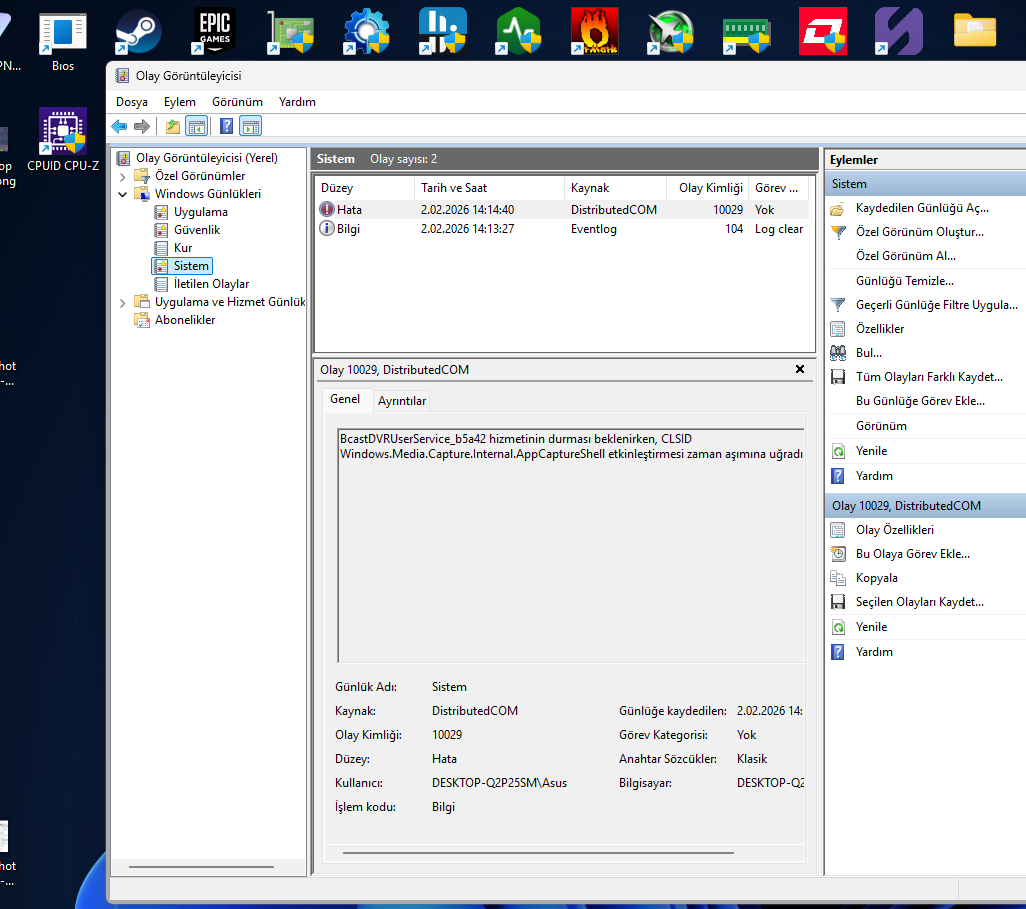Select Kur log in tree
This screenshot has width=1026, height=909.
click(x=183, y=248)
